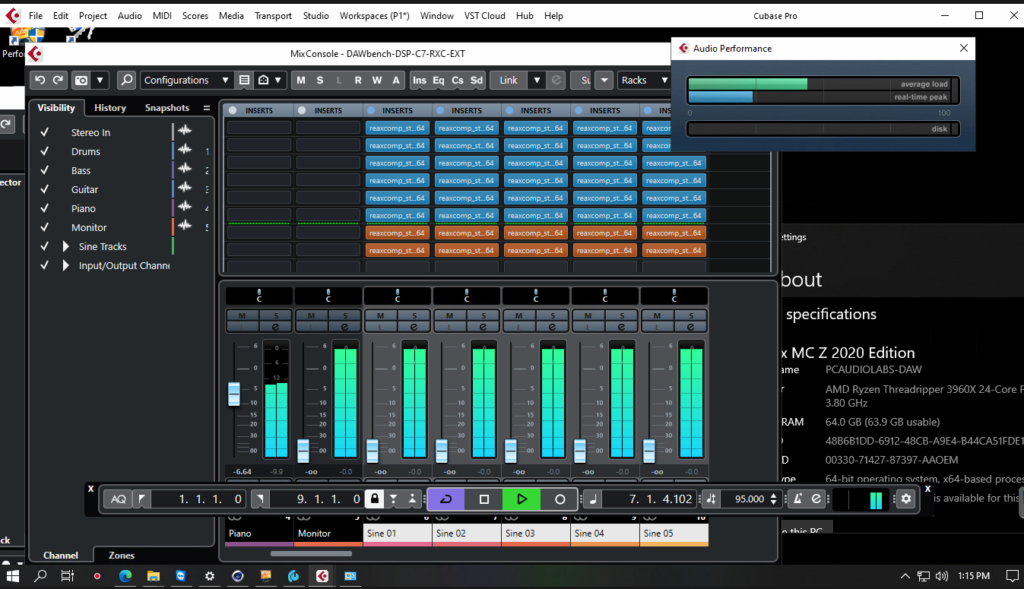Open dropdown arrow next to Su button
This screenshot has width=1024, height=589.
[604, 80]
